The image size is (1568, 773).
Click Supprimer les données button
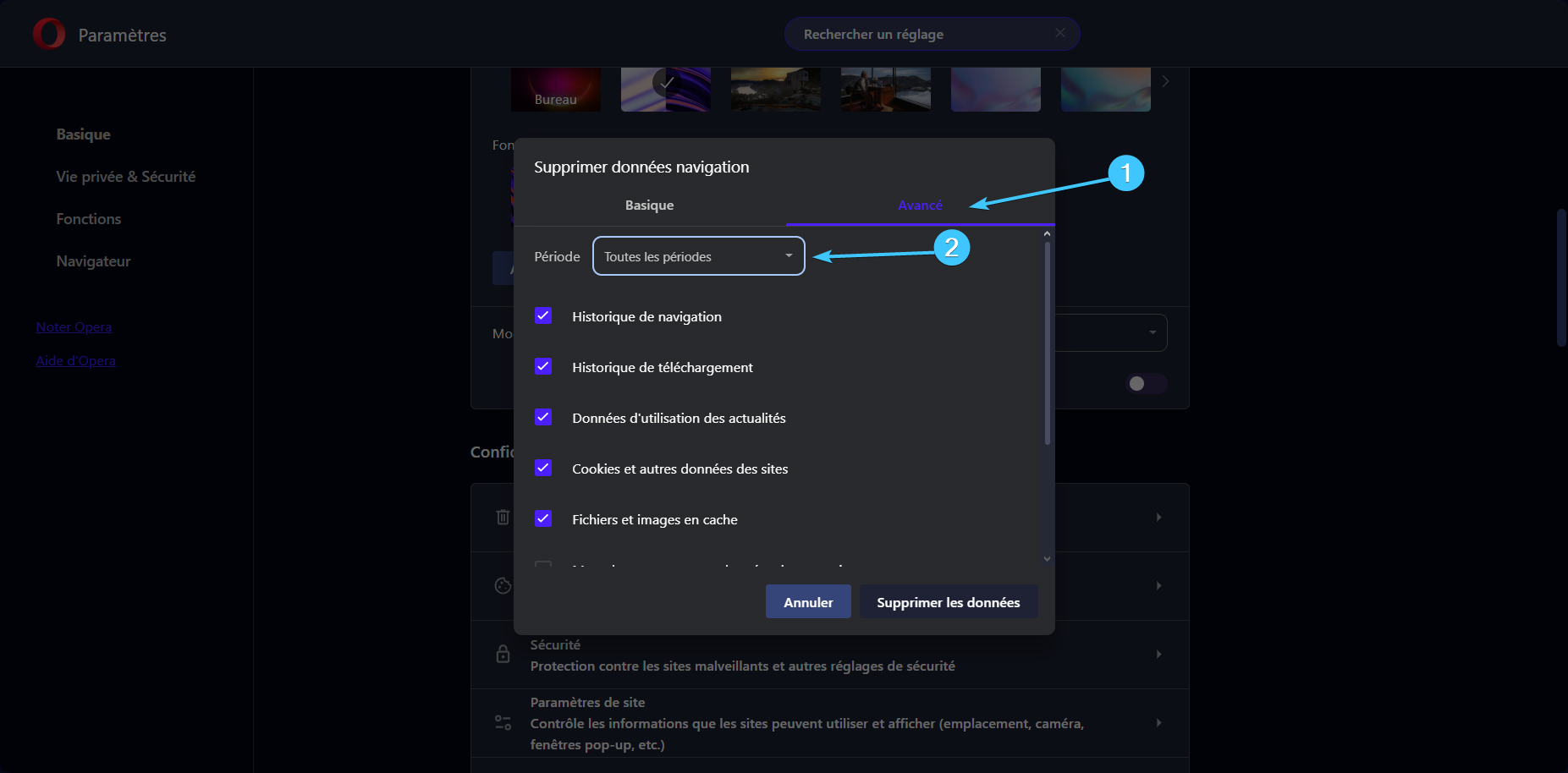point(949,601)
